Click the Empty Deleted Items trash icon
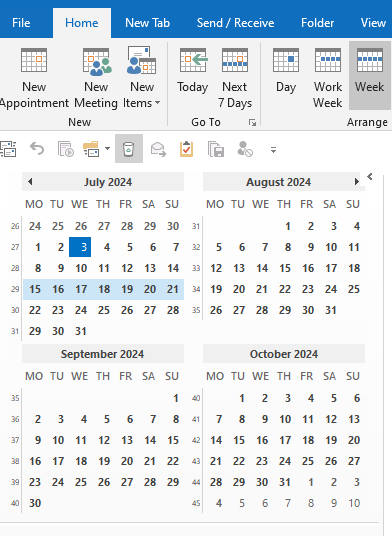This screenshot has height=536, width=392. tap(129, 149)
